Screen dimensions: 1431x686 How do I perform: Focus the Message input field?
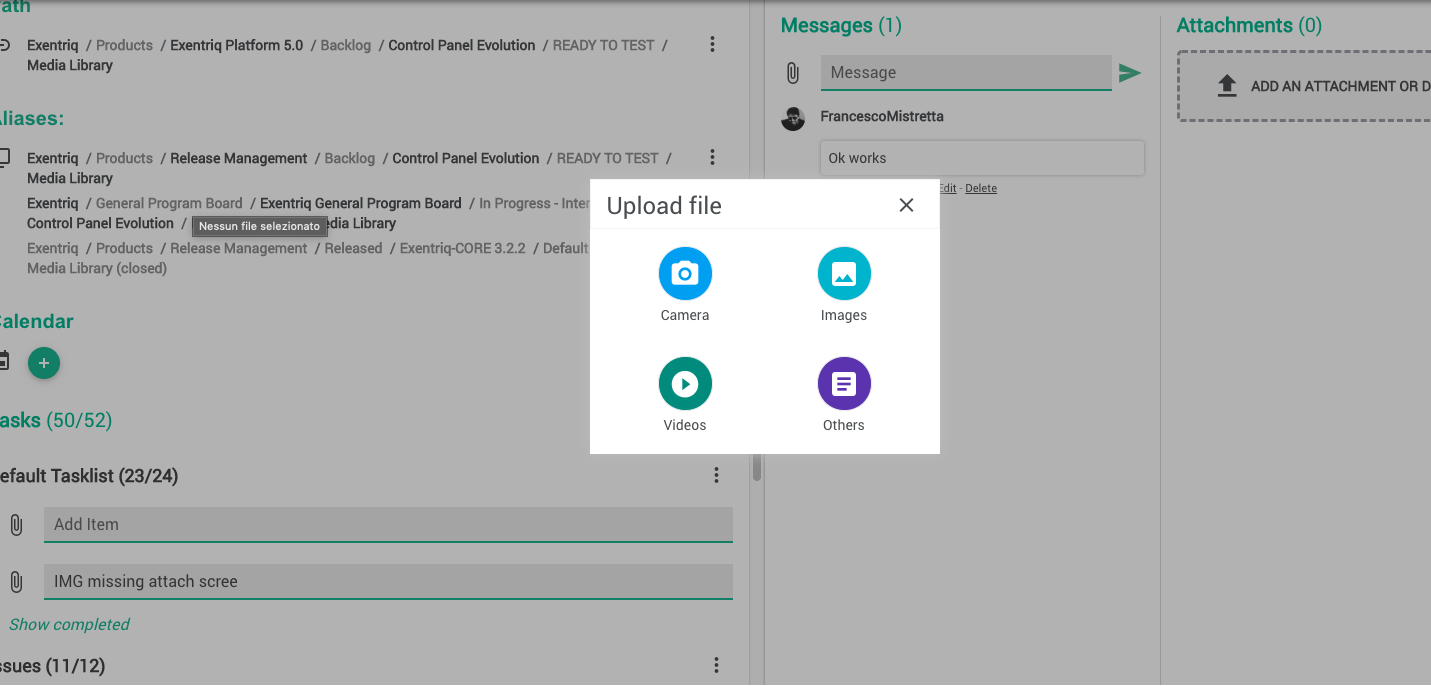(x=965, y=73)
